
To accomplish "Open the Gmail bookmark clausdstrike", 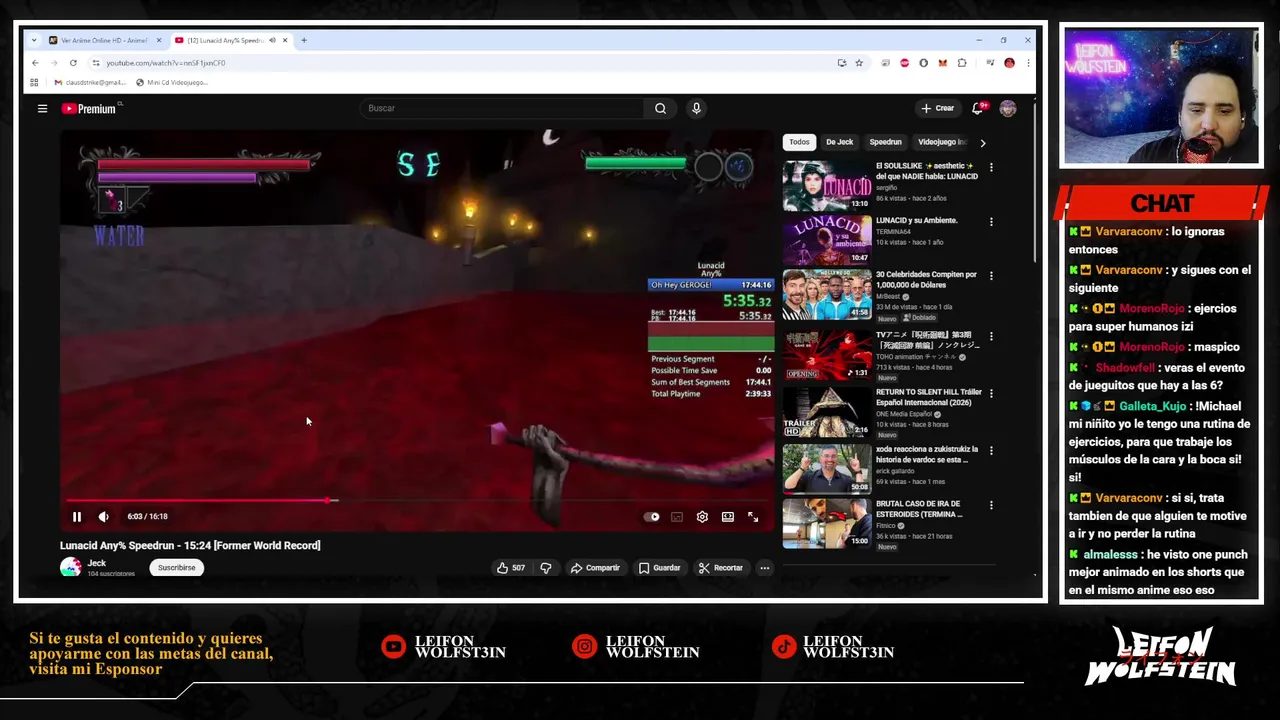I will 90,82.
